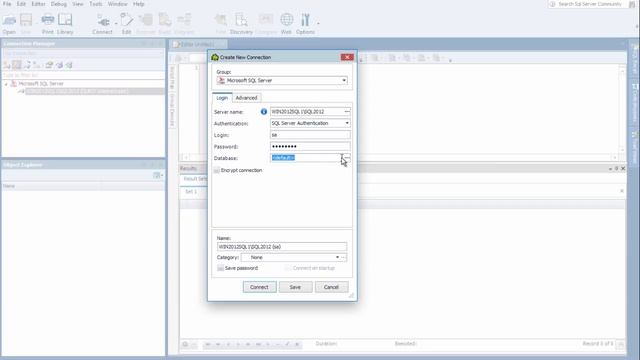Screen dimensions: 640x360
Task: Select the Editor Untitled document tab
Action: pyautogui.click(x=199, y=44)
